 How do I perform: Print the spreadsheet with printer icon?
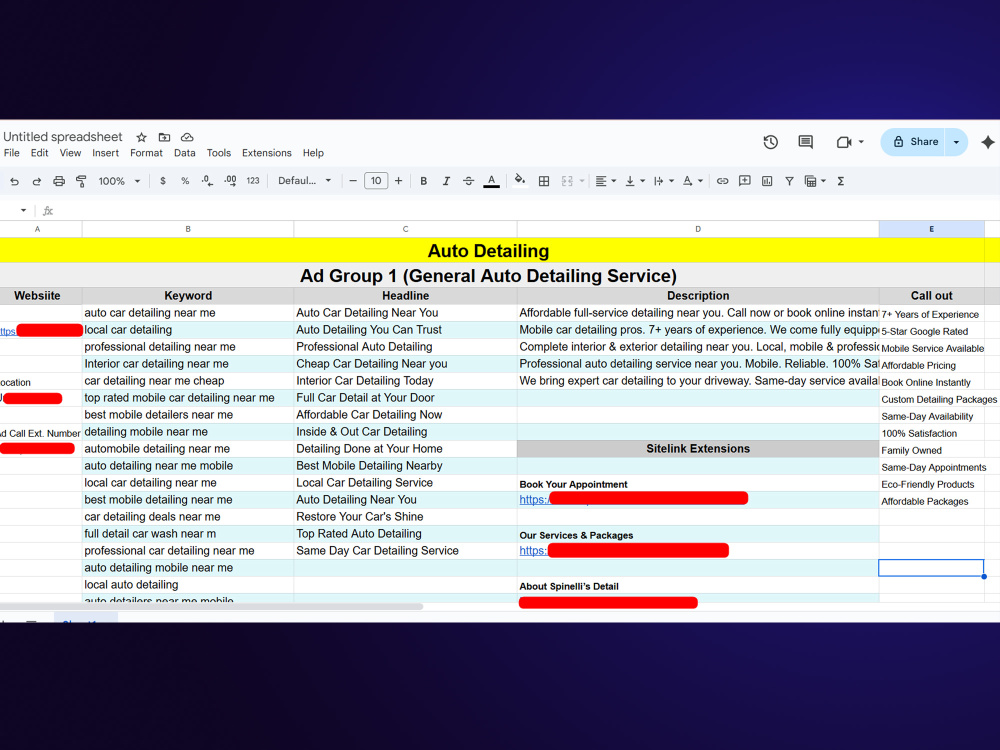59,181
